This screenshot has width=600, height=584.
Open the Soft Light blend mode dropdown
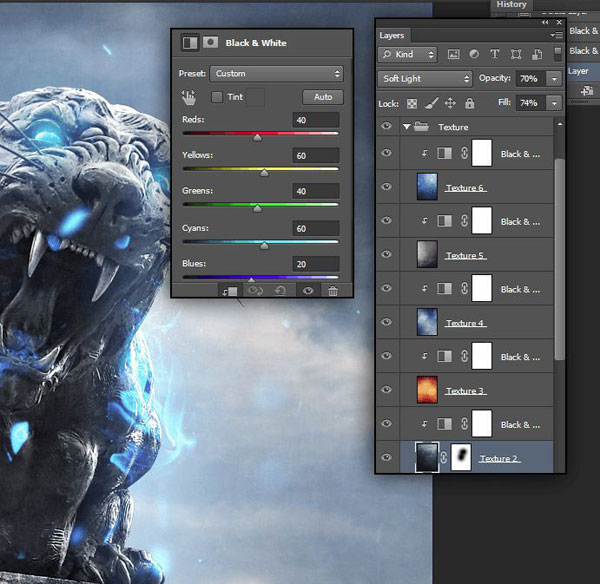coord(425,78)
